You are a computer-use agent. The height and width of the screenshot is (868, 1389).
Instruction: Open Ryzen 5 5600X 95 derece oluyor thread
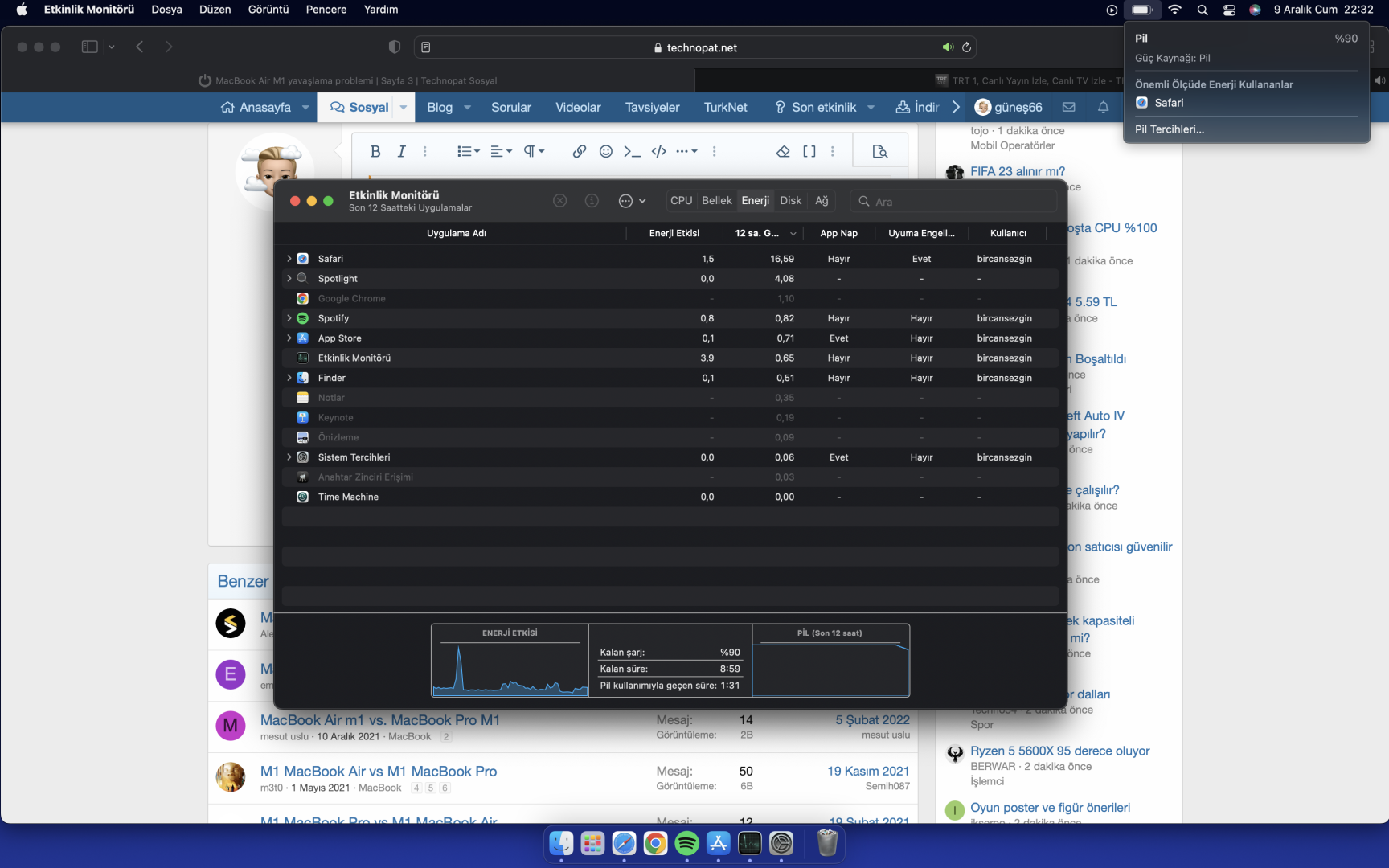coord(1060,751)
